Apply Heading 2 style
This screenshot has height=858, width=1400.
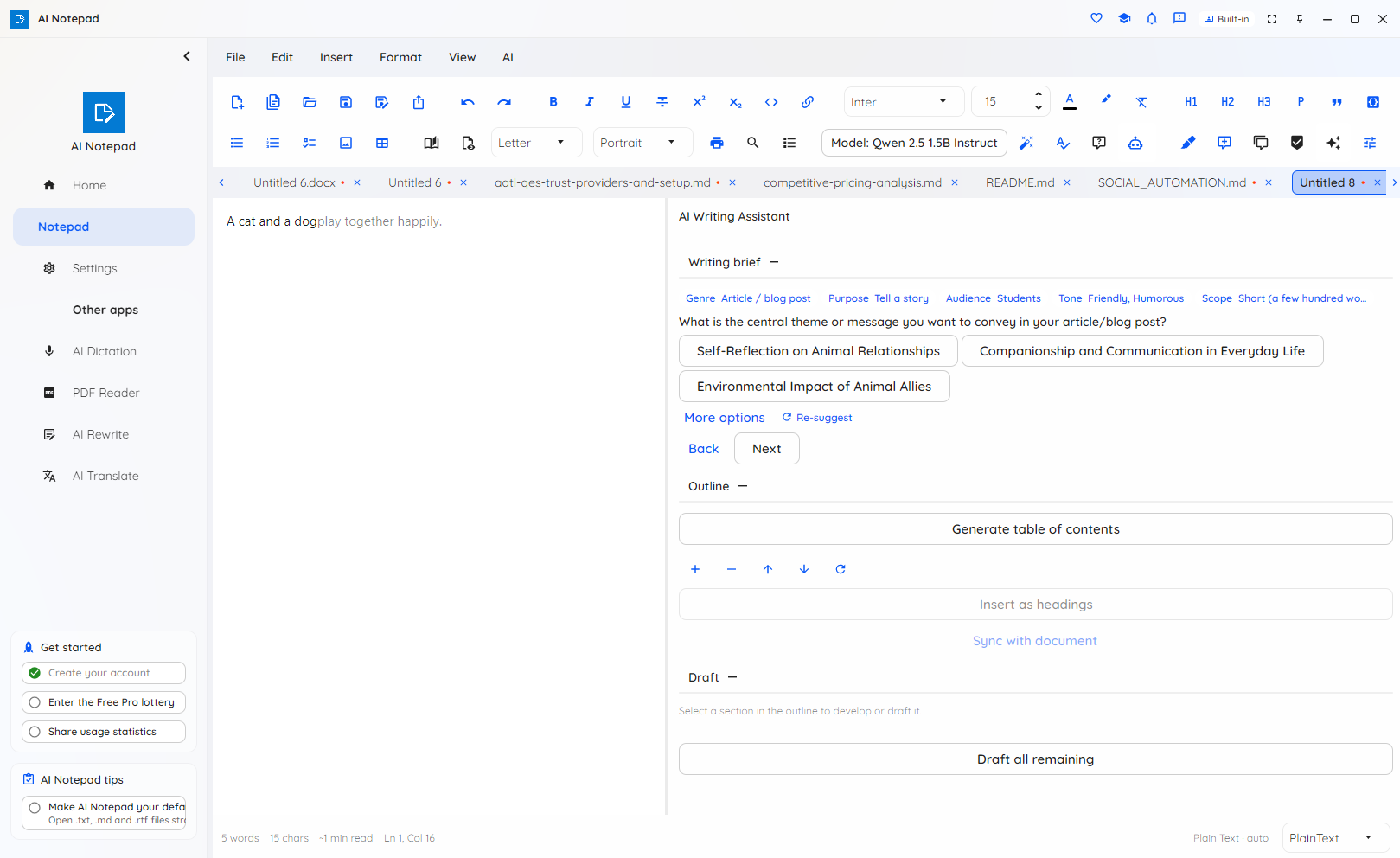(1227, 102)
